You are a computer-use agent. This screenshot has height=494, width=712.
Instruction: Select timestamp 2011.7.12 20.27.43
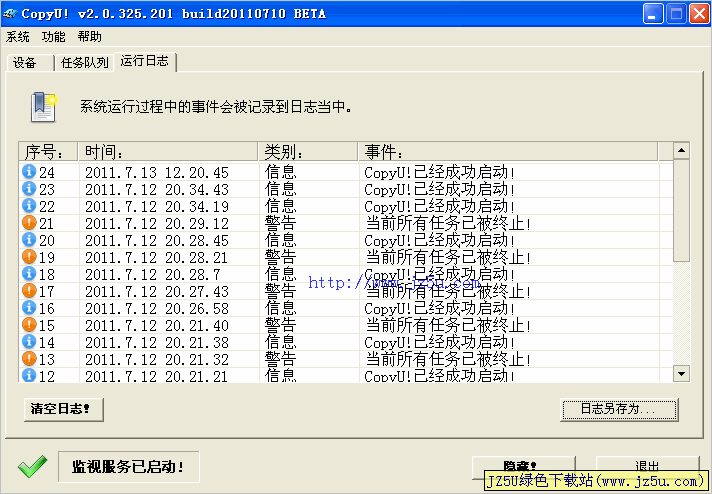pyautogui.click(x=157, y=291)
